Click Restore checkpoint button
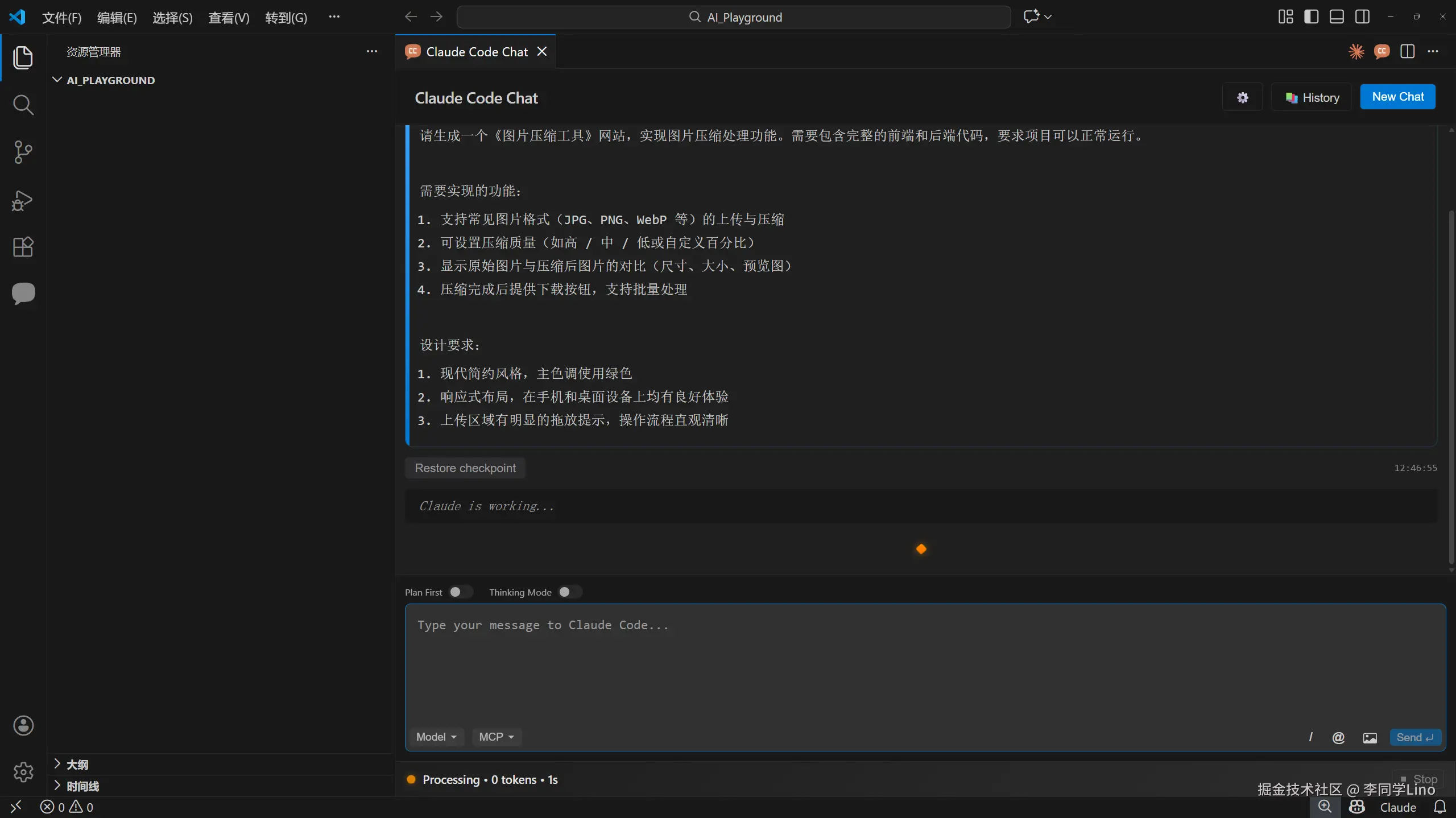This screenshot has width=1456, height=818. 465,468
